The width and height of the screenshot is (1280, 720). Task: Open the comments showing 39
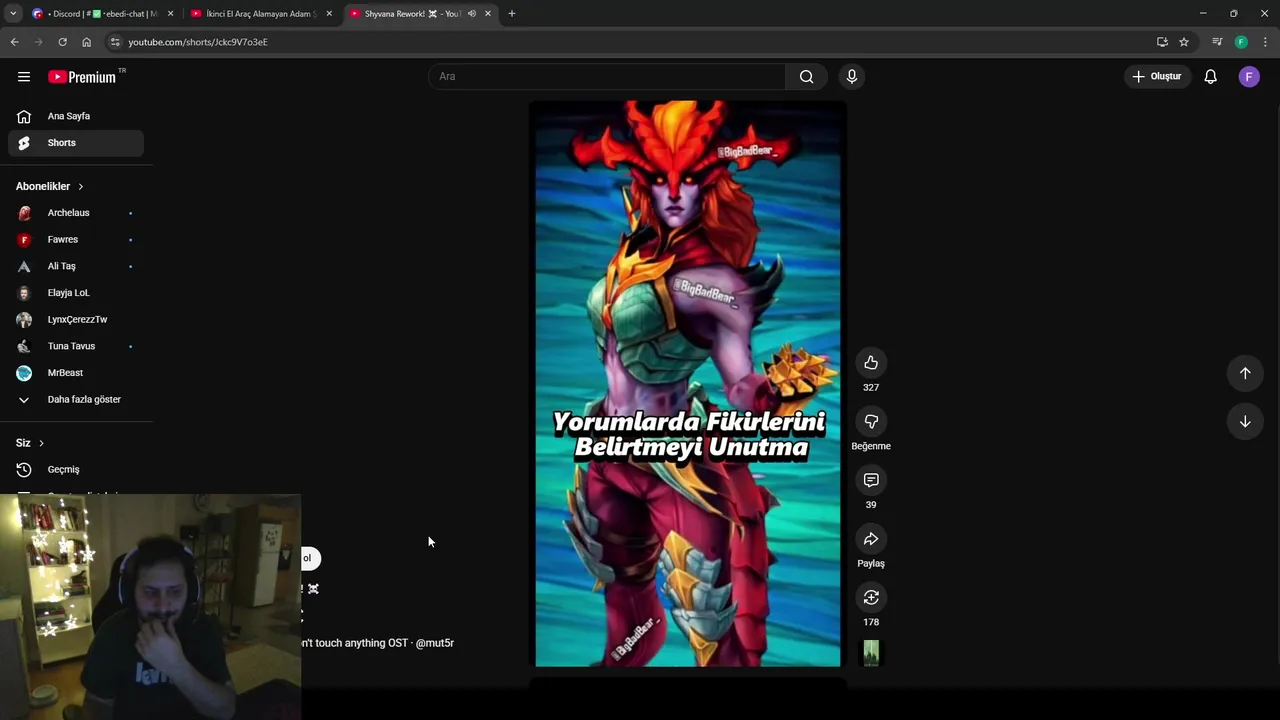click(x=871, y=481)
